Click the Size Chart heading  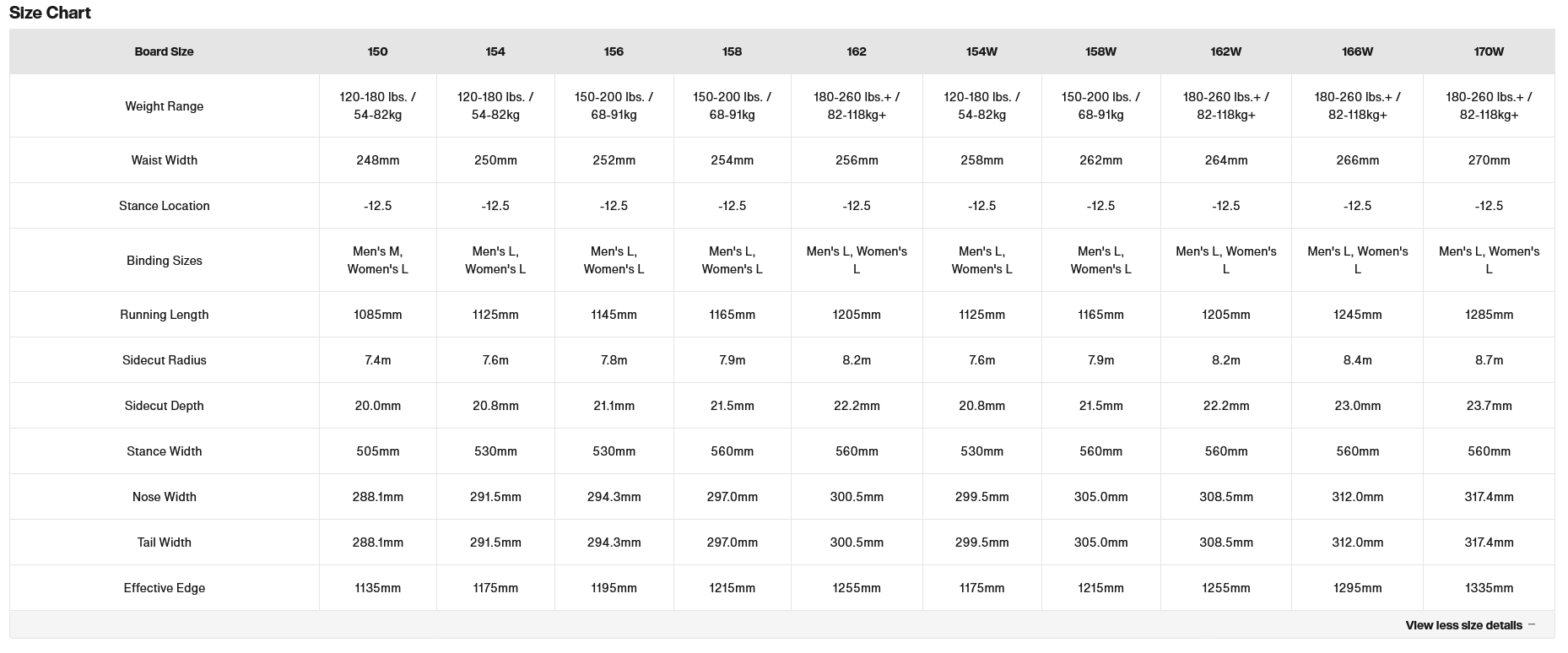pos(50,13)
